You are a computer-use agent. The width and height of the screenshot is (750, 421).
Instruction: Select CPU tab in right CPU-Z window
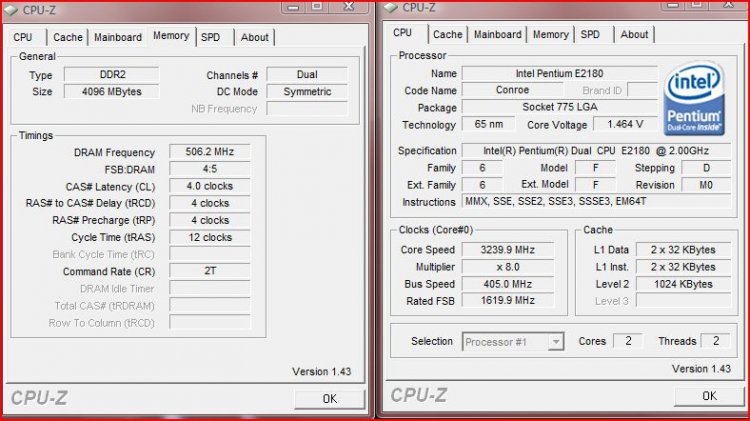pos(403,33)
